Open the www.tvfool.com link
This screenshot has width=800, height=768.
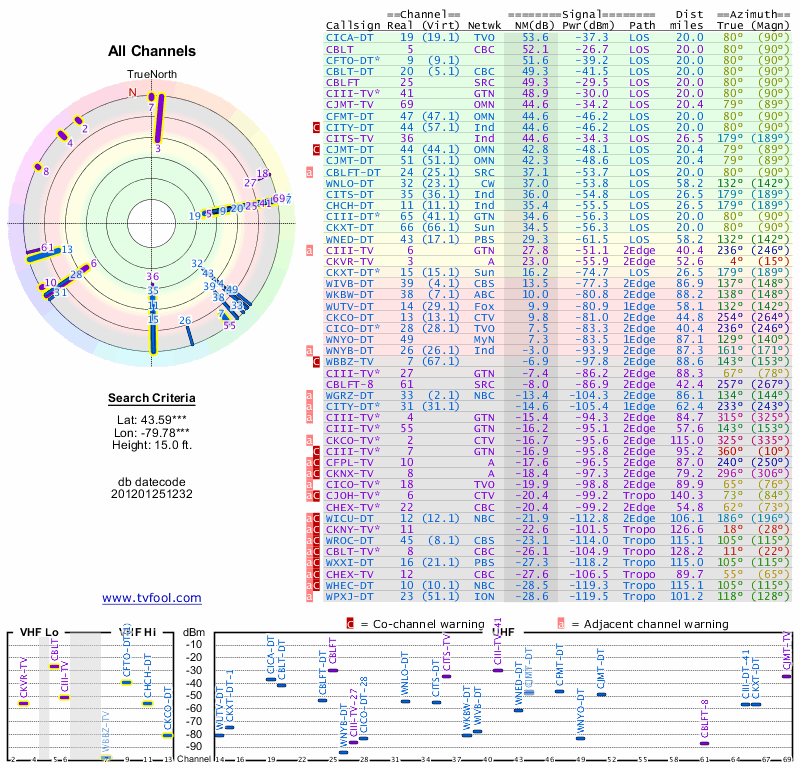tap(152, 598)
